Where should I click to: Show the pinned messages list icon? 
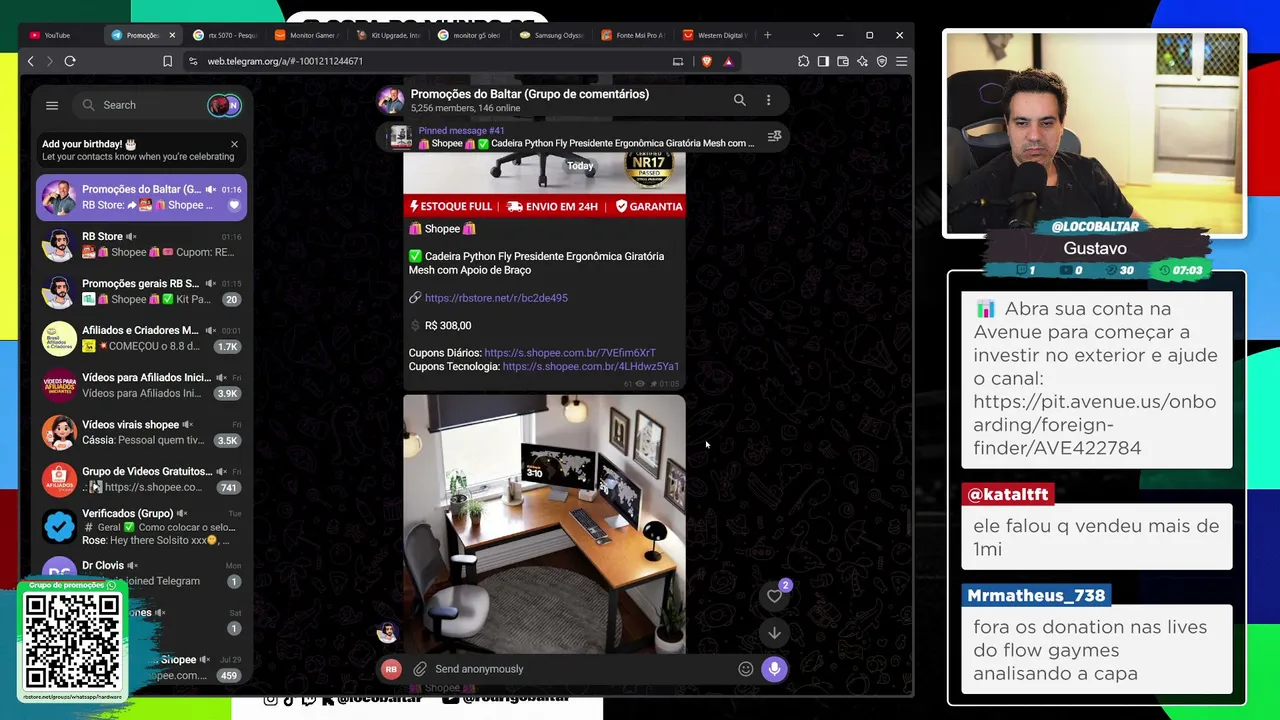pos(774,137)
